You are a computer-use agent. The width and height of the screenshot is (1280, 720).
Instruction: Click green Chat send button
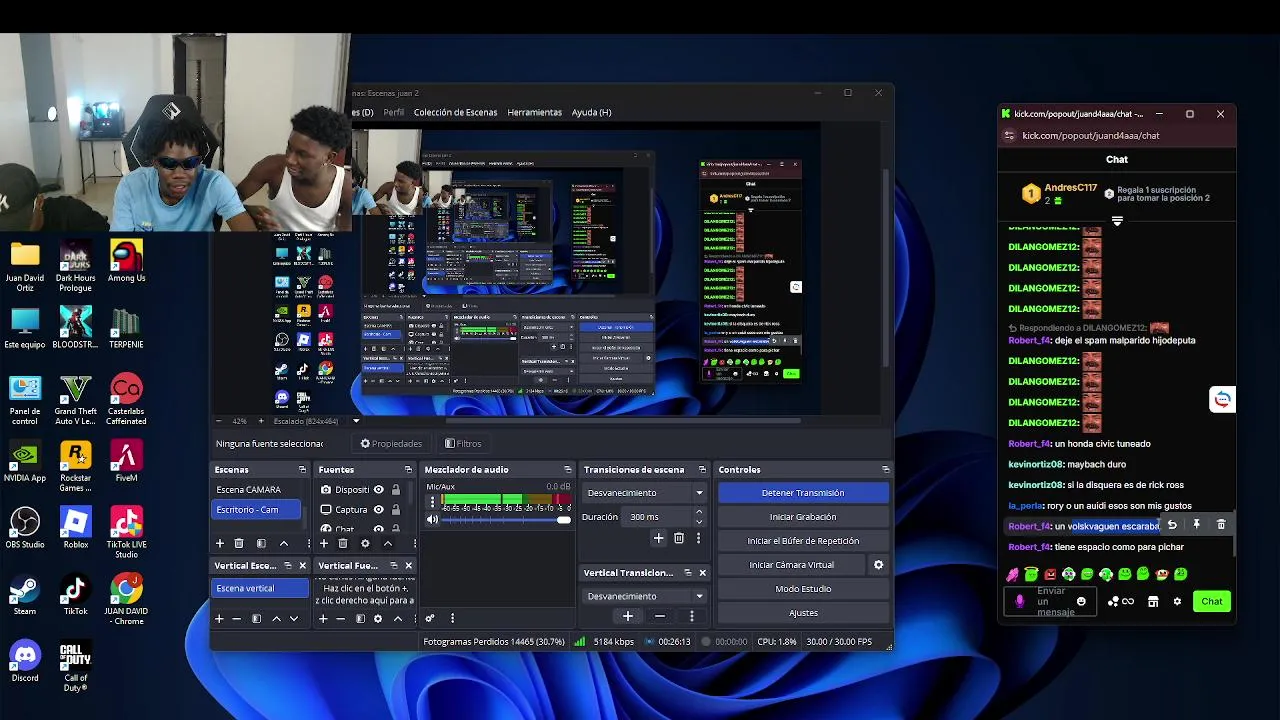(1212, 601)
